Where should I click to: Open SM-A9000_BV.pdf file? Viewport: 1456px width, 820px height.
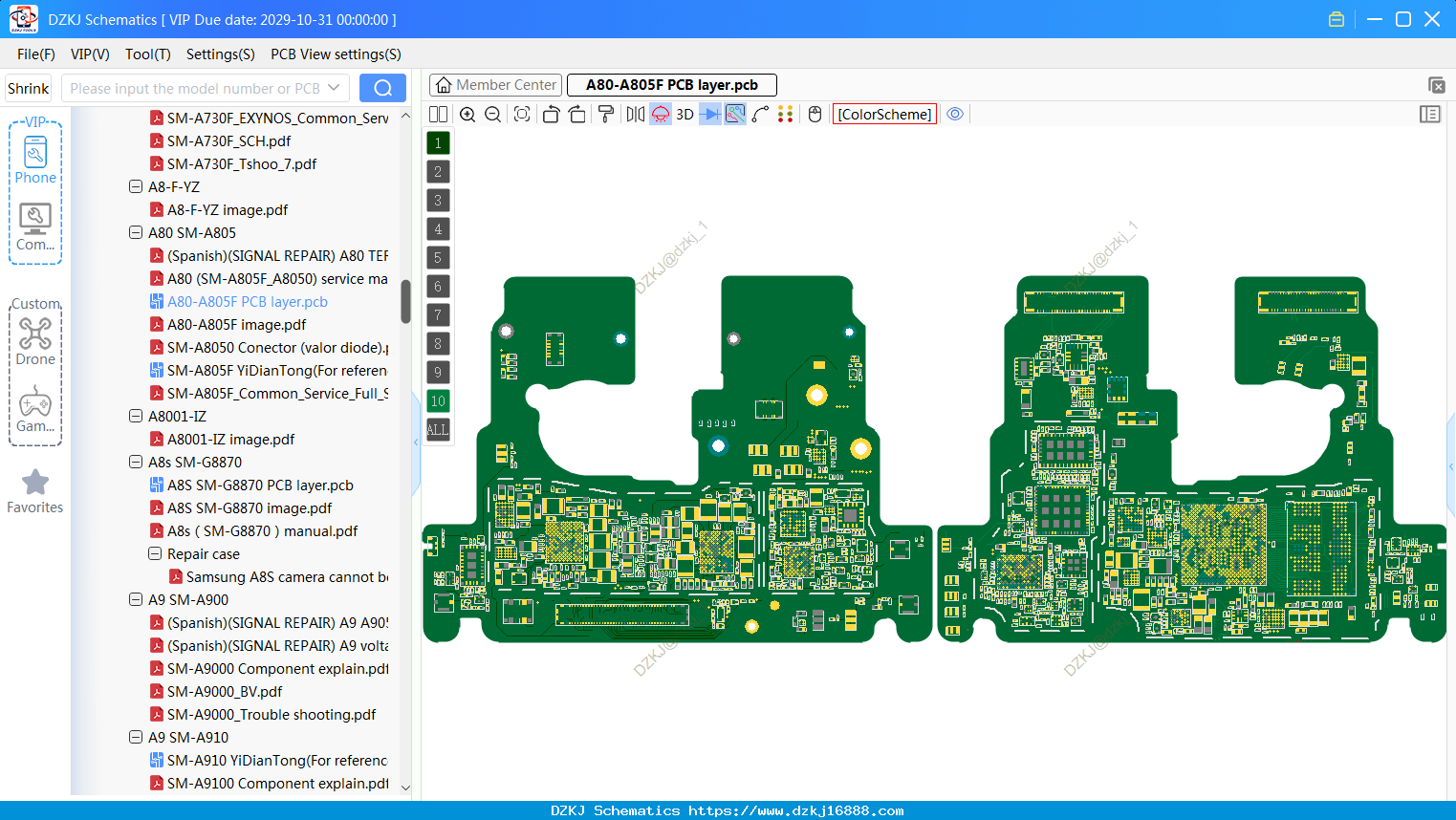pos(225,692)
